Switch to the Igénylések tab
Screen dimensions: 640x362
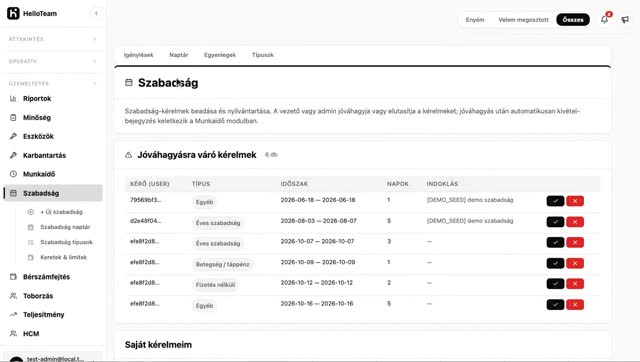[139, 55]
